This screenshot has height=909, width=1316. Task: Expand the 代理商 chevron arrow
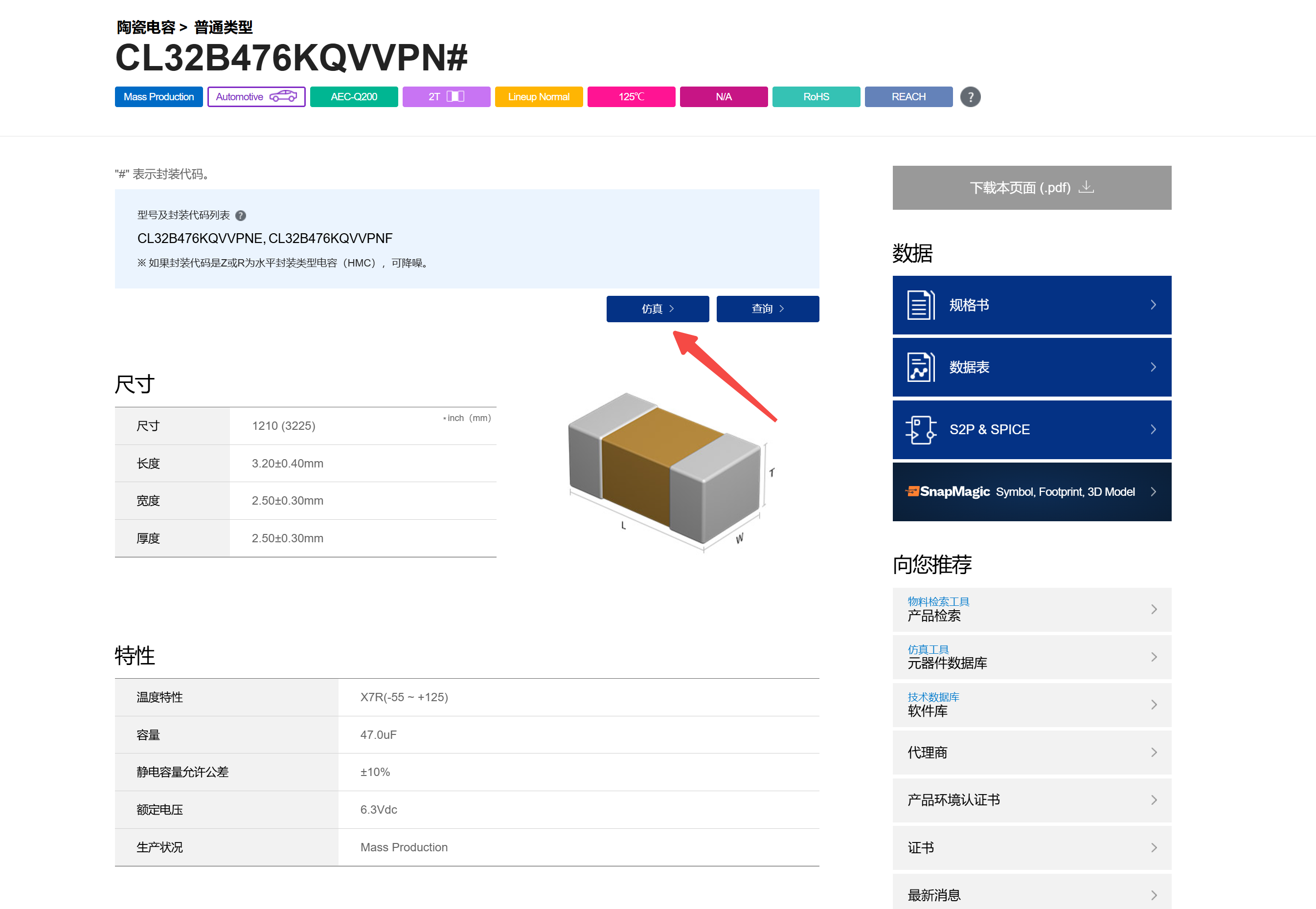pyautogui.click(x=1153, y=753)
